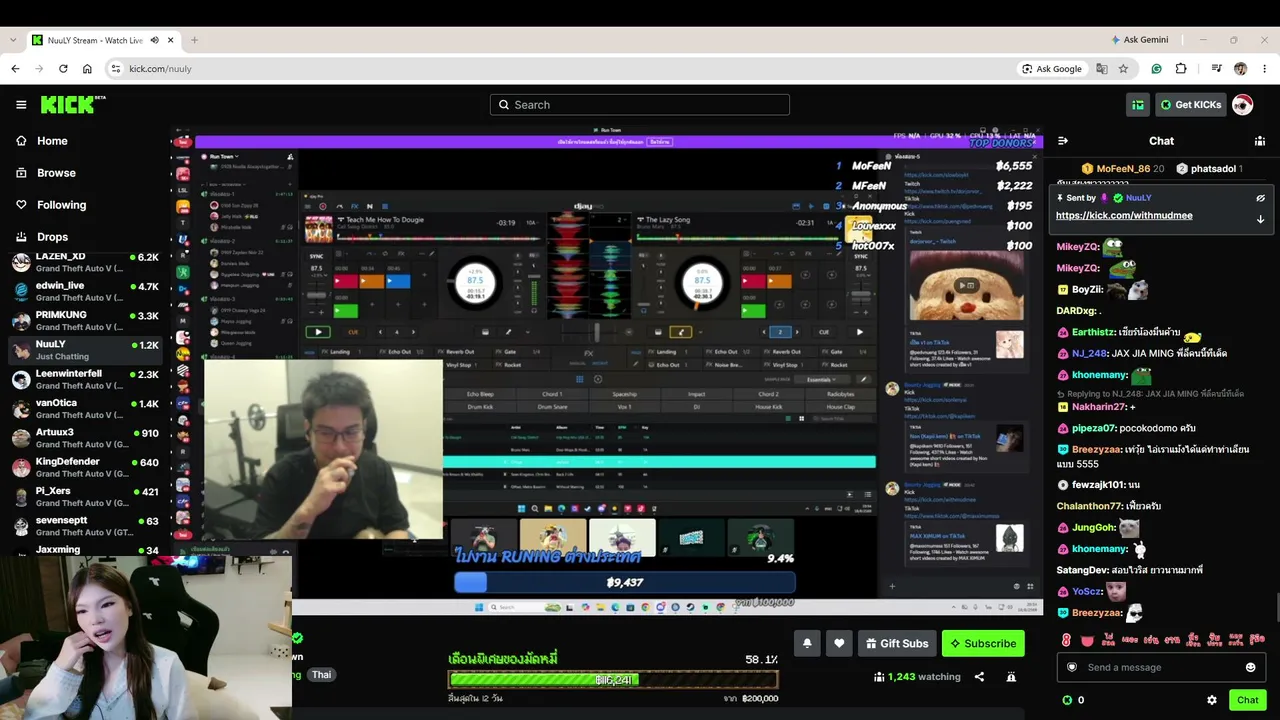Open the user profile avatar menu

(x=1243, y=105)
